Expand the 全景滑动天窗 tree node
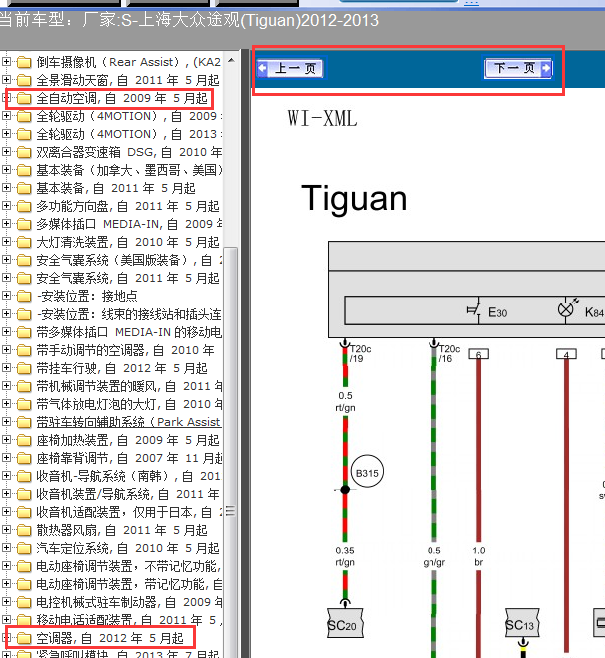Image resolution: width=605 pixels, height=658 pixels. tap(6, 80)
